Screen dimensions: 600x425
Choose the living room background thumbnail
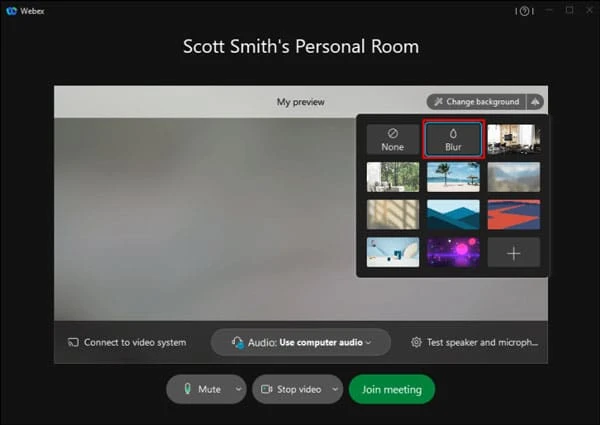point(514,139)
